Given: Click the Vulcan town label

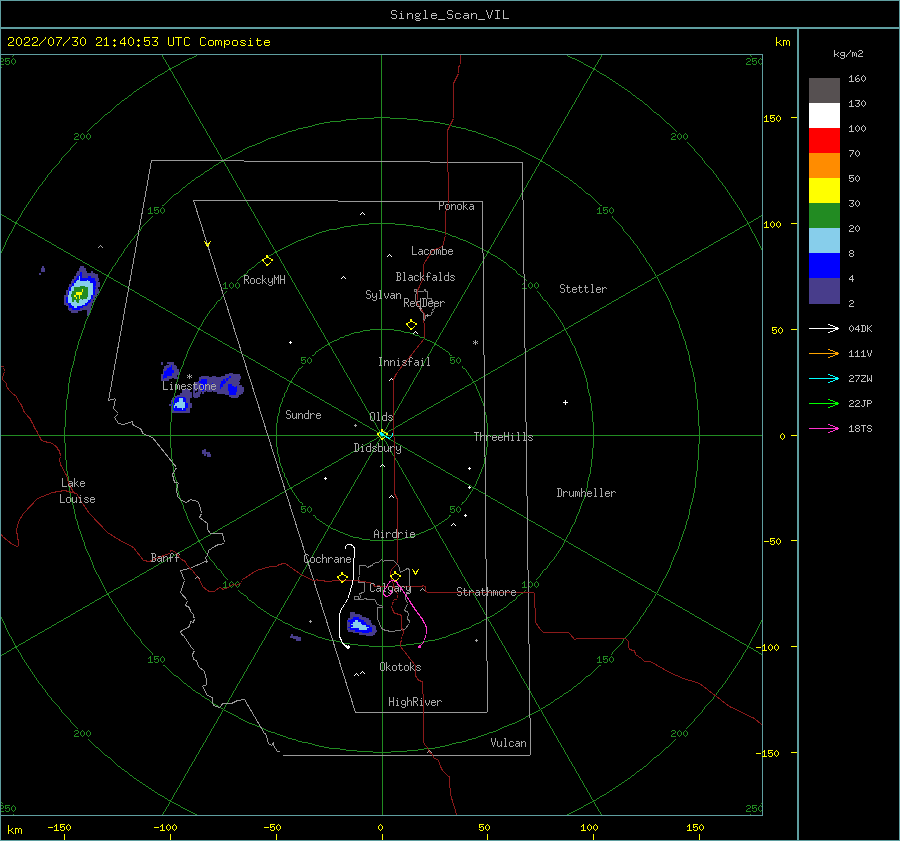Looking at the screenshot, I should click(x=508, y=743).
